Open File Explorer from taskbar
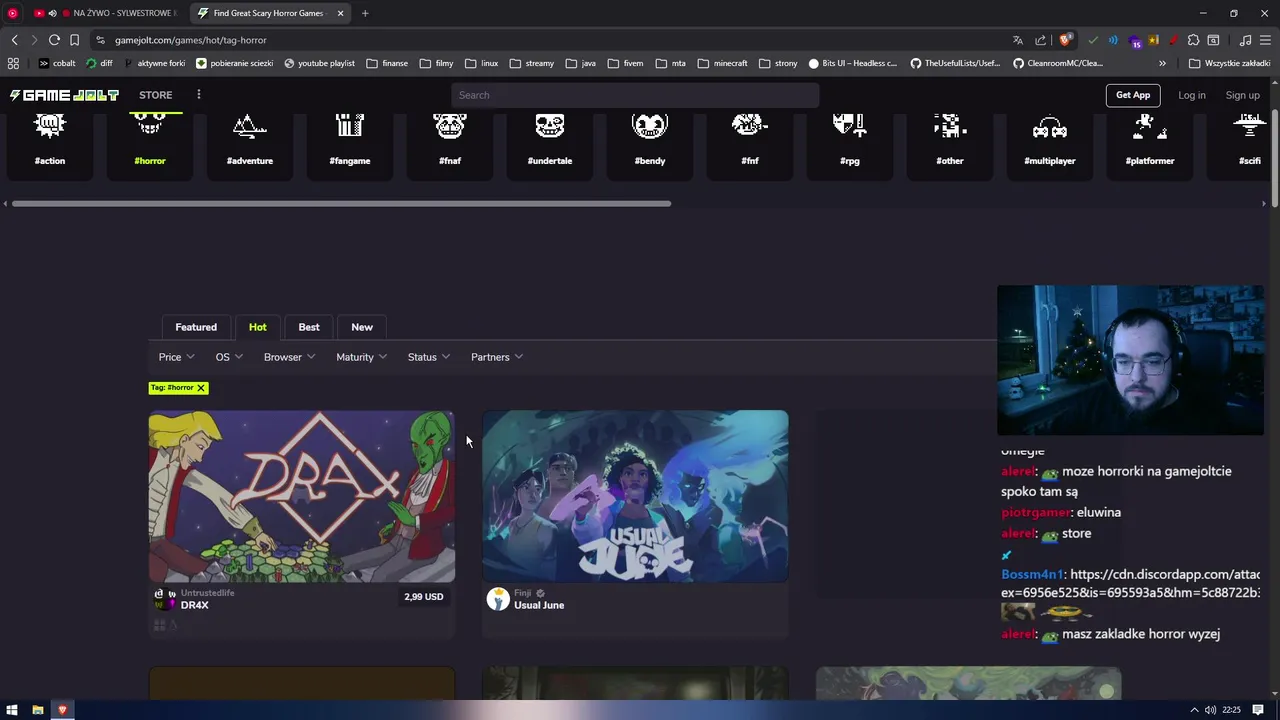 point(37,710)
